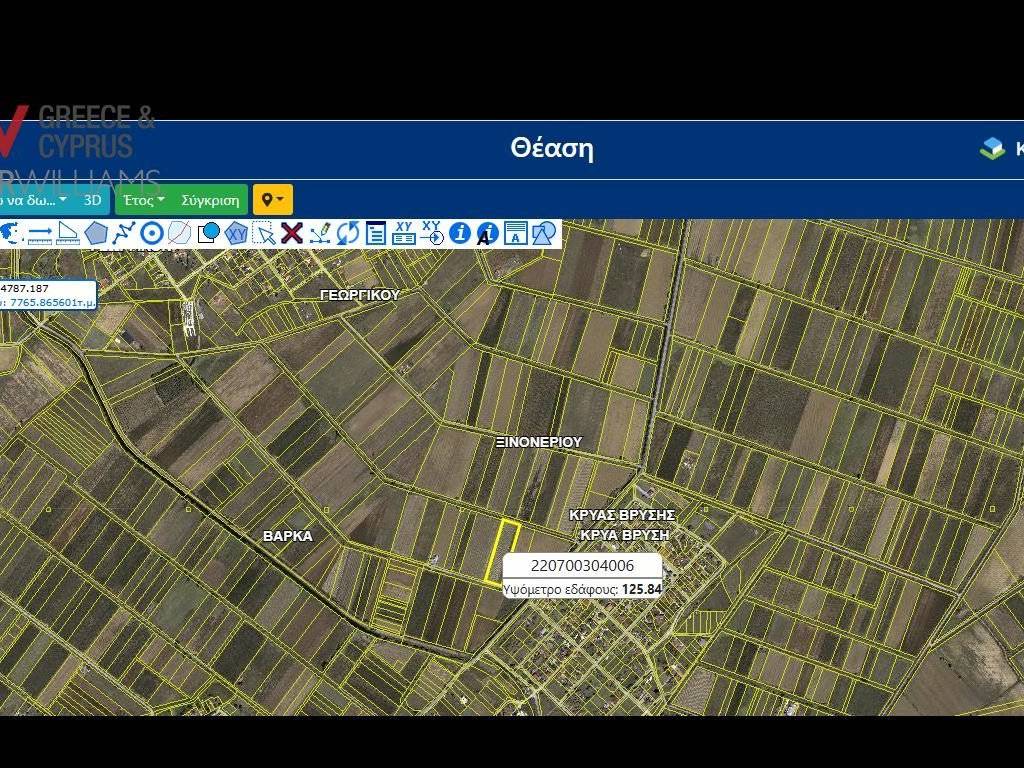Viewport: 1024px width, 768px height.
Task: Click the layers logo in header
Action: 992,149
